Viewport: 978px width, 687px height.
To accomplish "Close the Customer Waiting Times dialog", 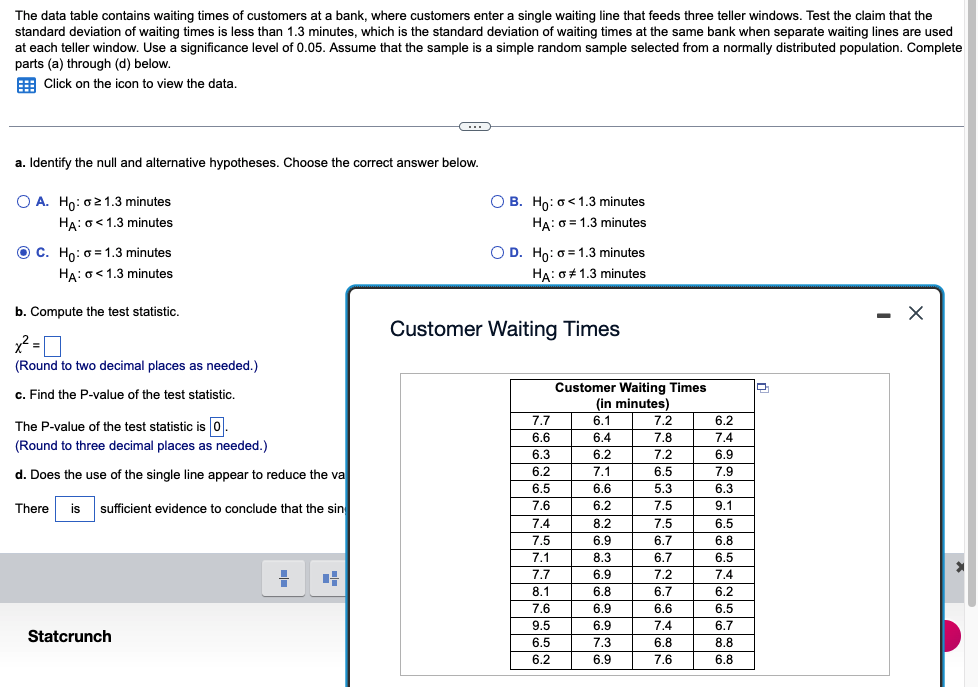I will click(x=915, y=311).
